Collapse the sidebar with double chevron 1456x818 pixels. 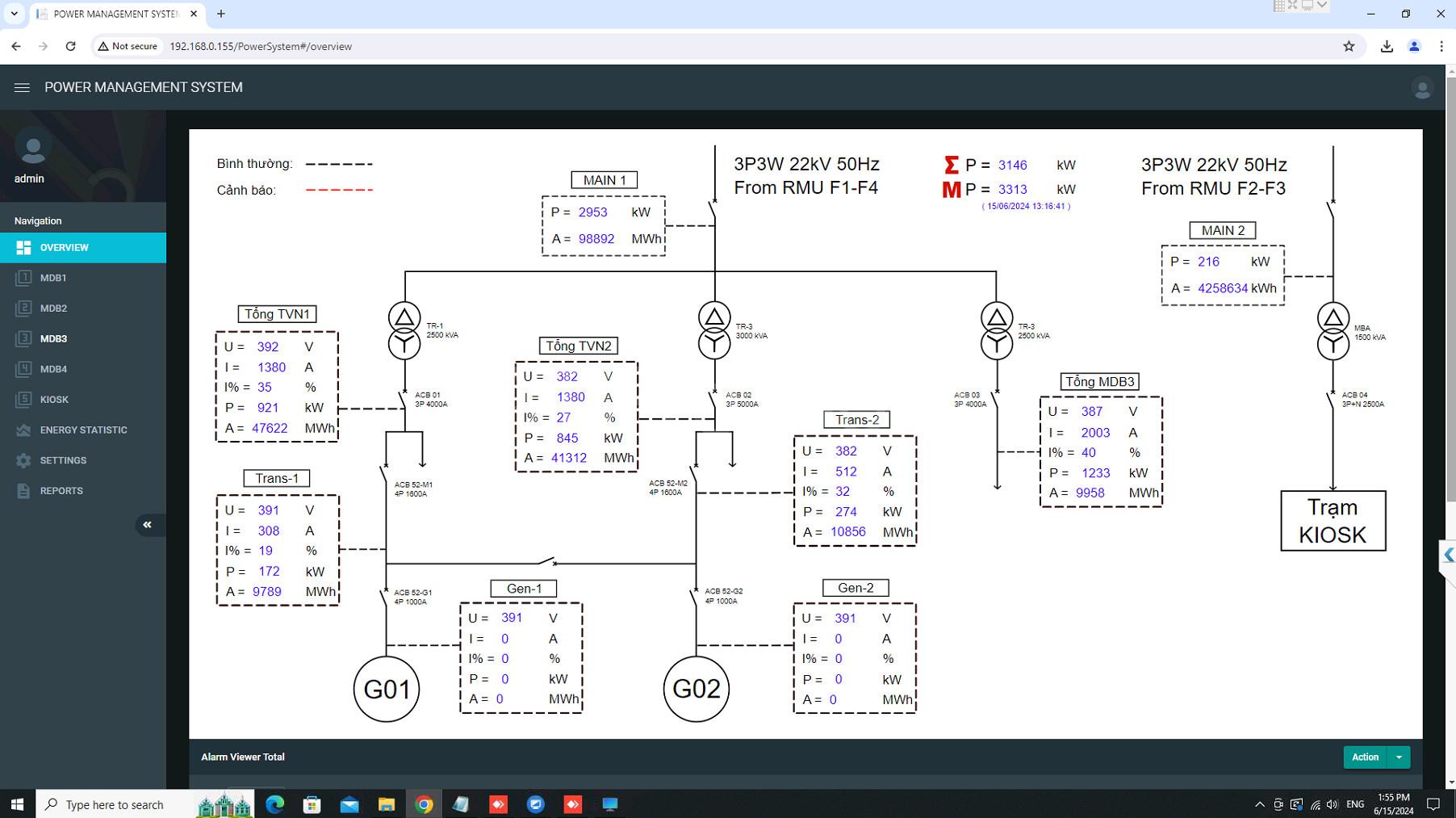[148, 525]
